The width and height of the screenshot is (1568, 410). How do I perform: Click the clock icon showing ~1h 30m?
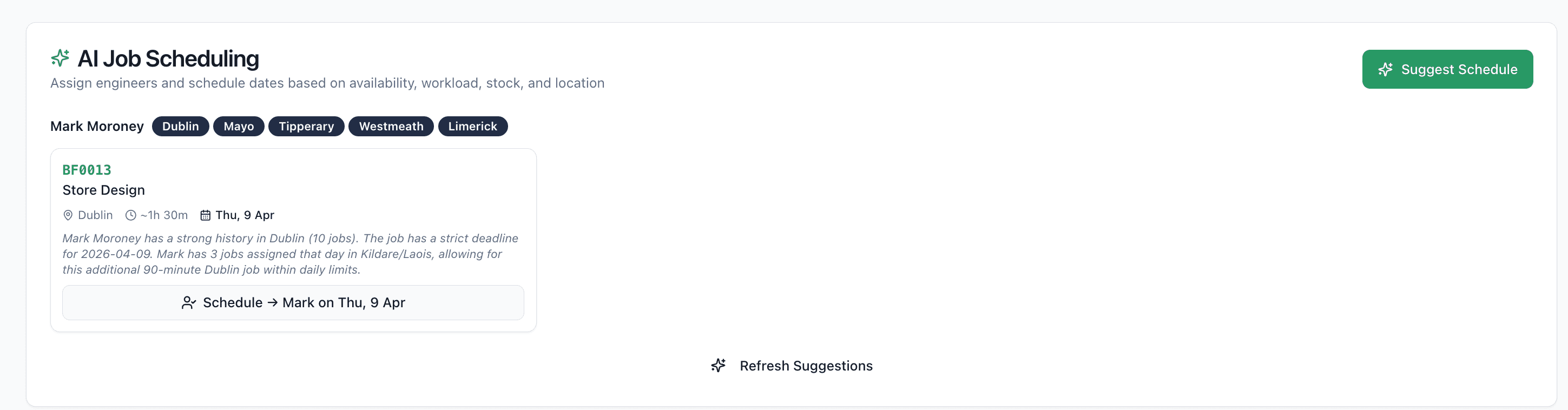point(130,215)
